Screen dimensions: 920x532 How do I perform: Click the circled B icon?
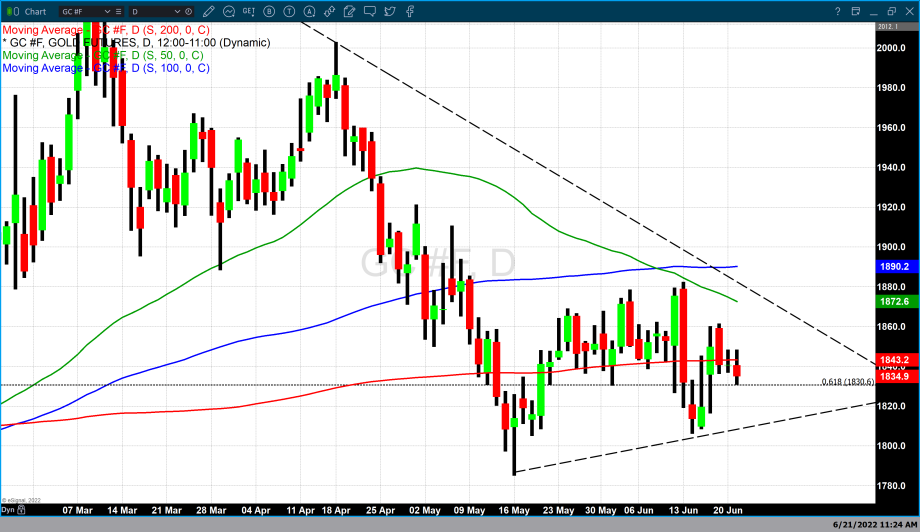[270, 11]
